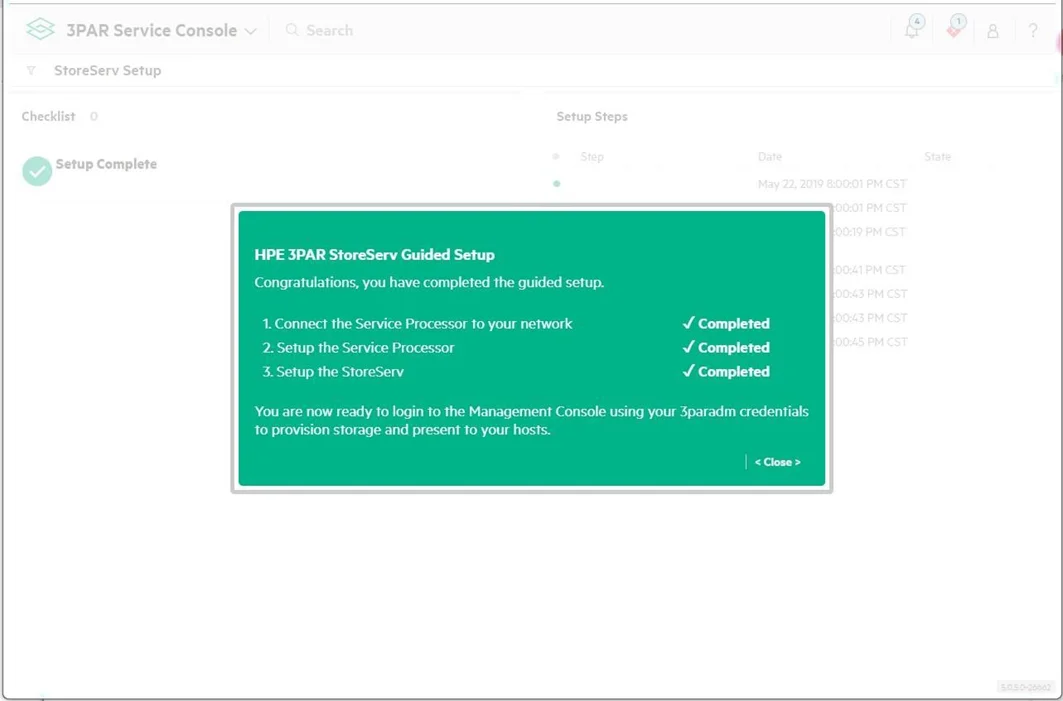This screenshot has height=701, width=1063.
Task: Click 'Setup the Service Processor' step text
Action: 365,347
